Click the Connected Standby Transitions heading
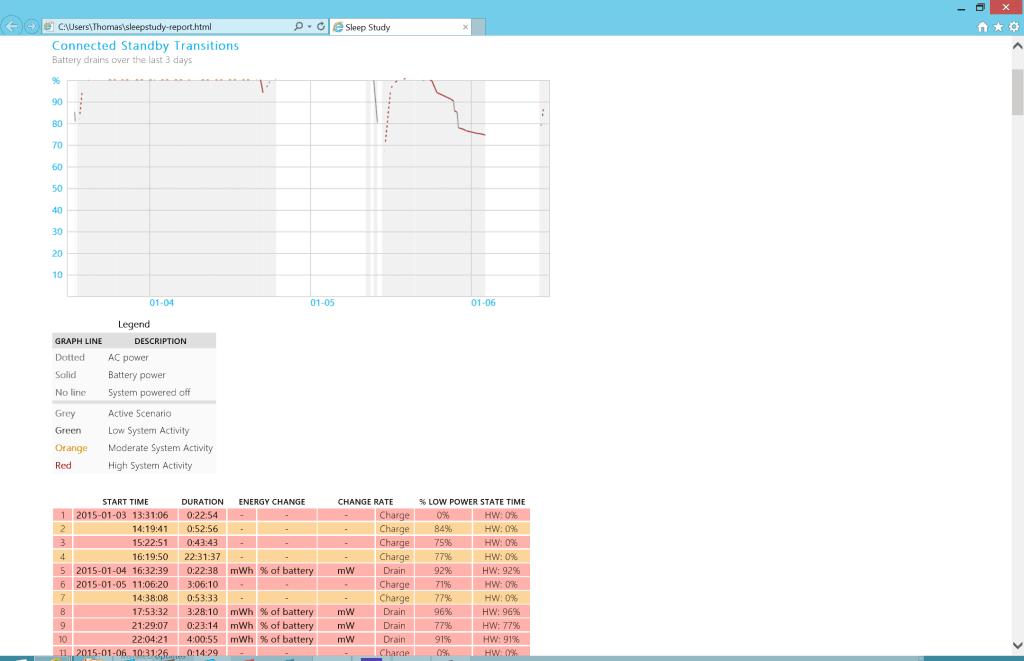The image size is (1024, 661). 146,46
